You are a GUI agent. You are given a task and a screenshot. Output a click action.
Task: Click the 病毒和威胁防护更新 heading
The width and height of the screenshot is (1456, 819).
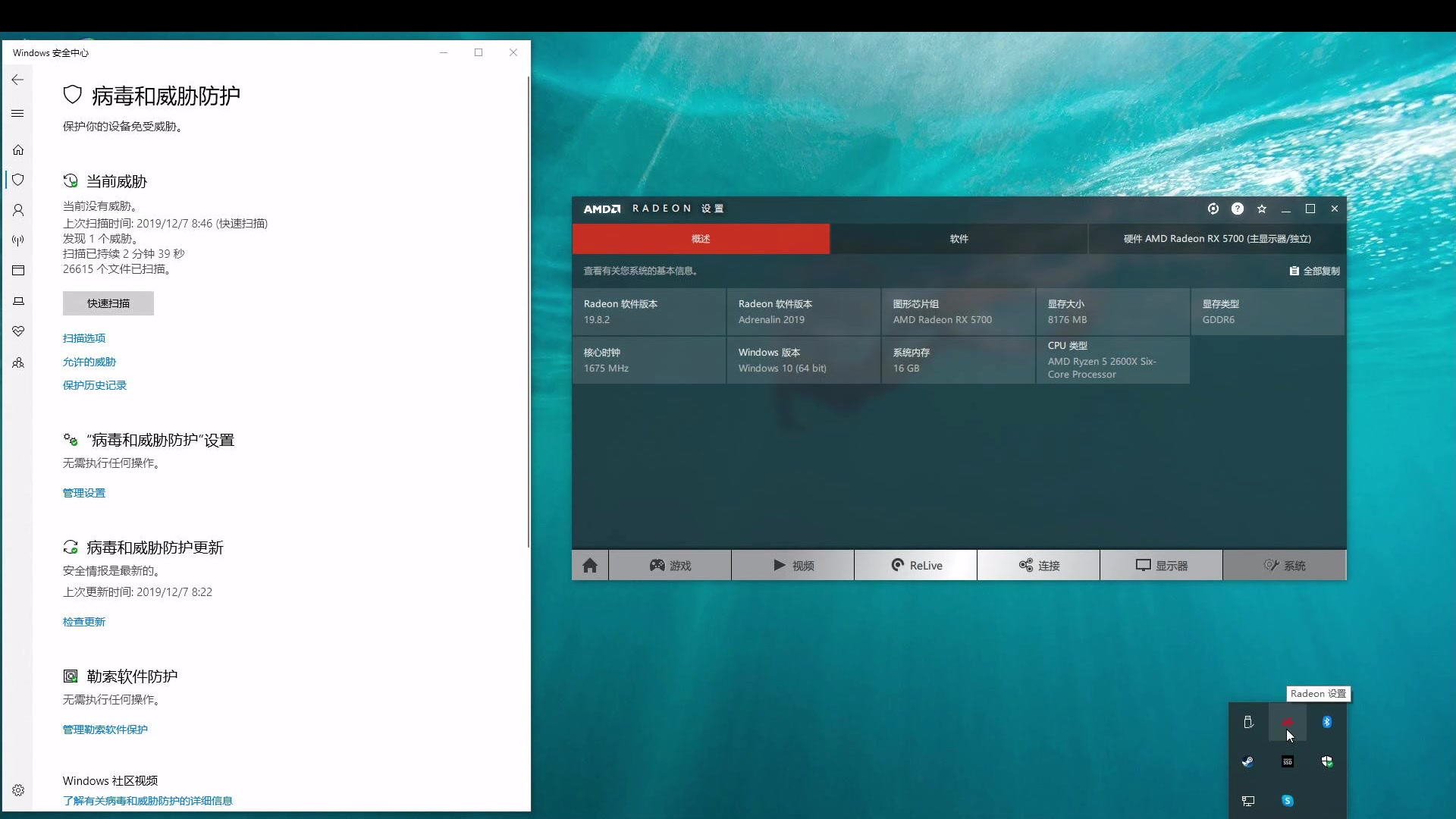[155, 548]
